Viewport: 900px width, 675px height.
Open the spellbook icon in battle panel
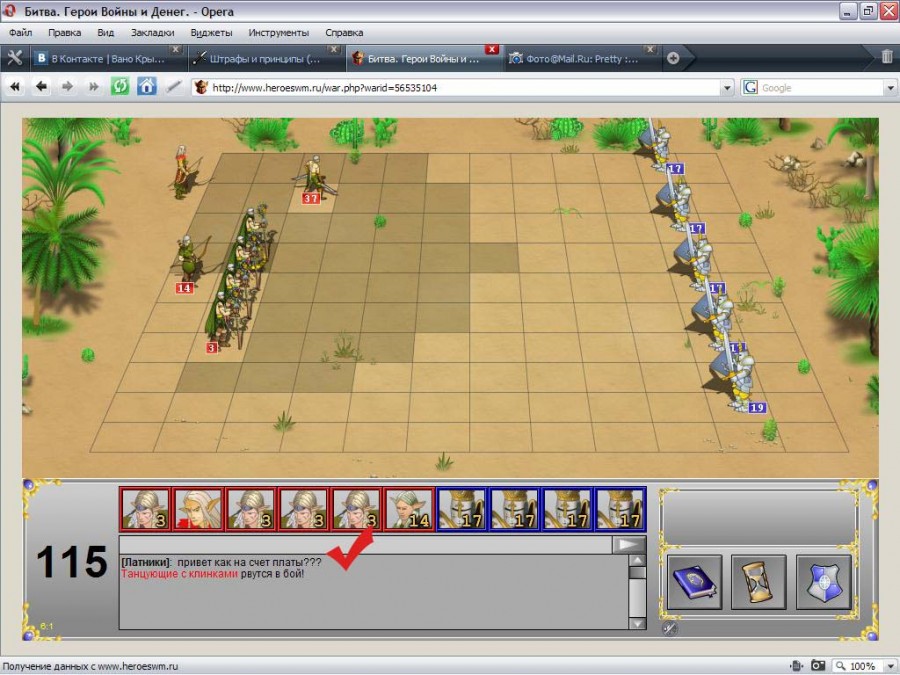coord(692,582)
